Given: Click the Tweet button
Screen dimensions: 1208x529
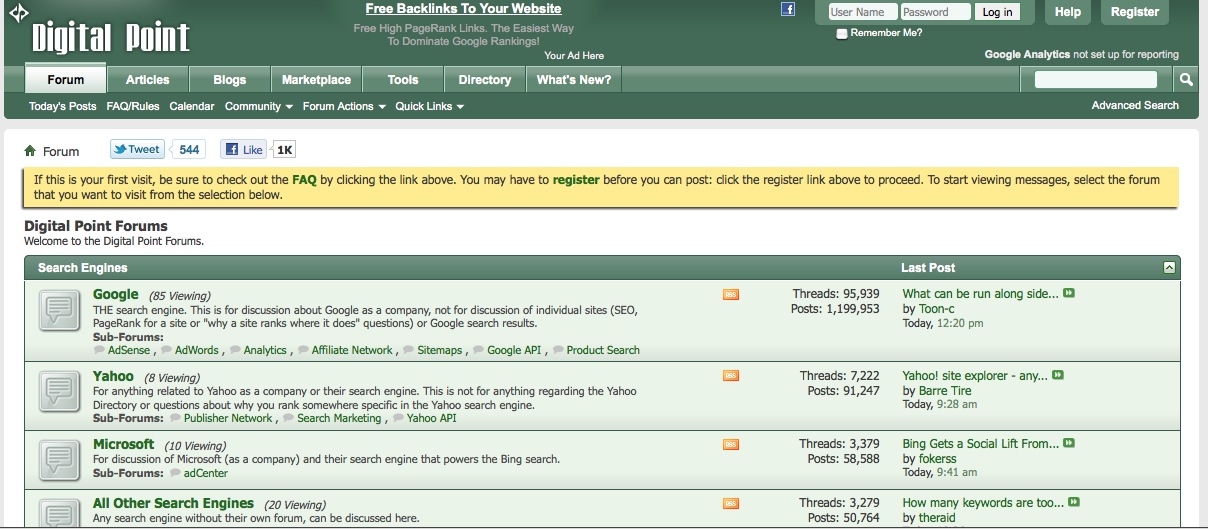Looking at the screenshot, I should [x=136, y=150].
